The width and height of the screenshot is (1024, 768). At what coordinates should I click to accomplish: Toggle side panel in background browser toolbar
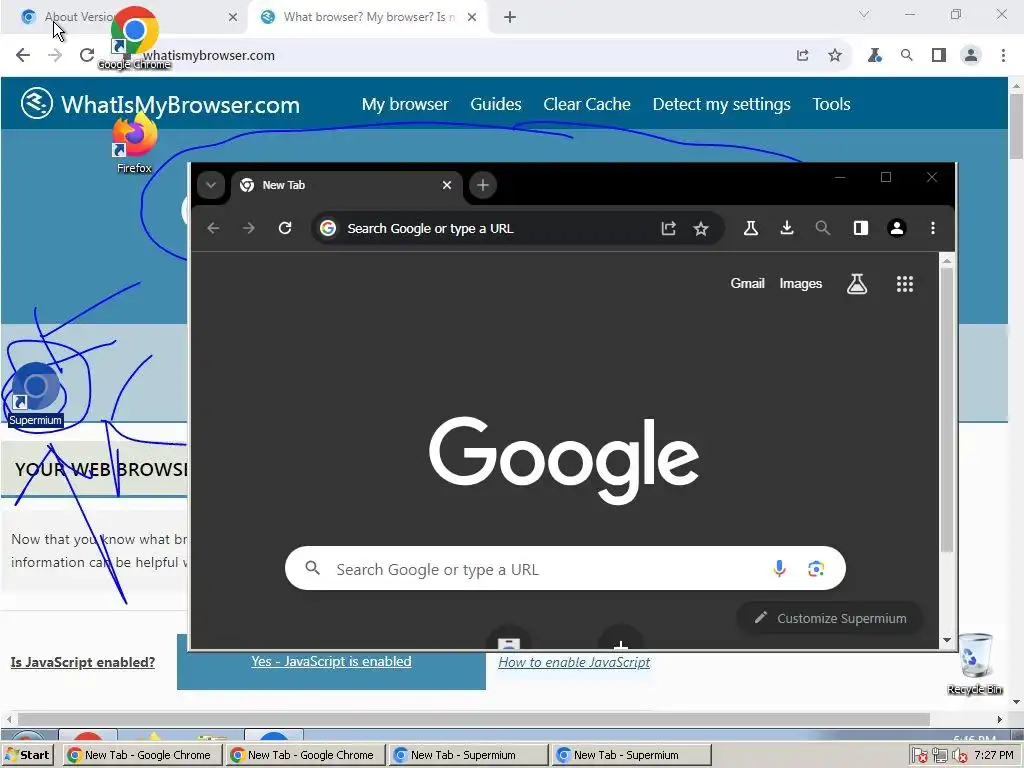(x=938, y=56)
